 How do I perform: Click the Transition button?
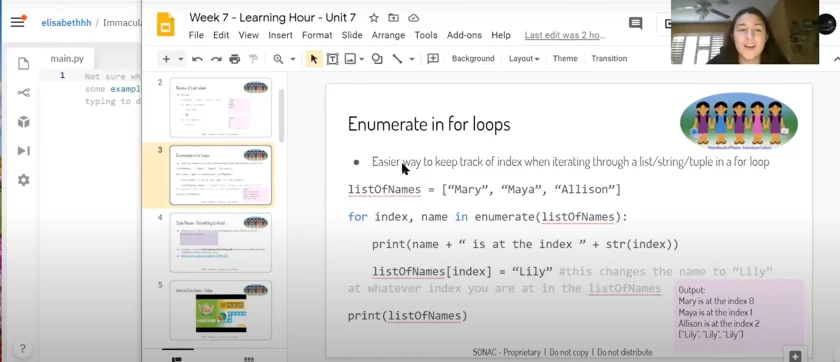click(609, 59)
